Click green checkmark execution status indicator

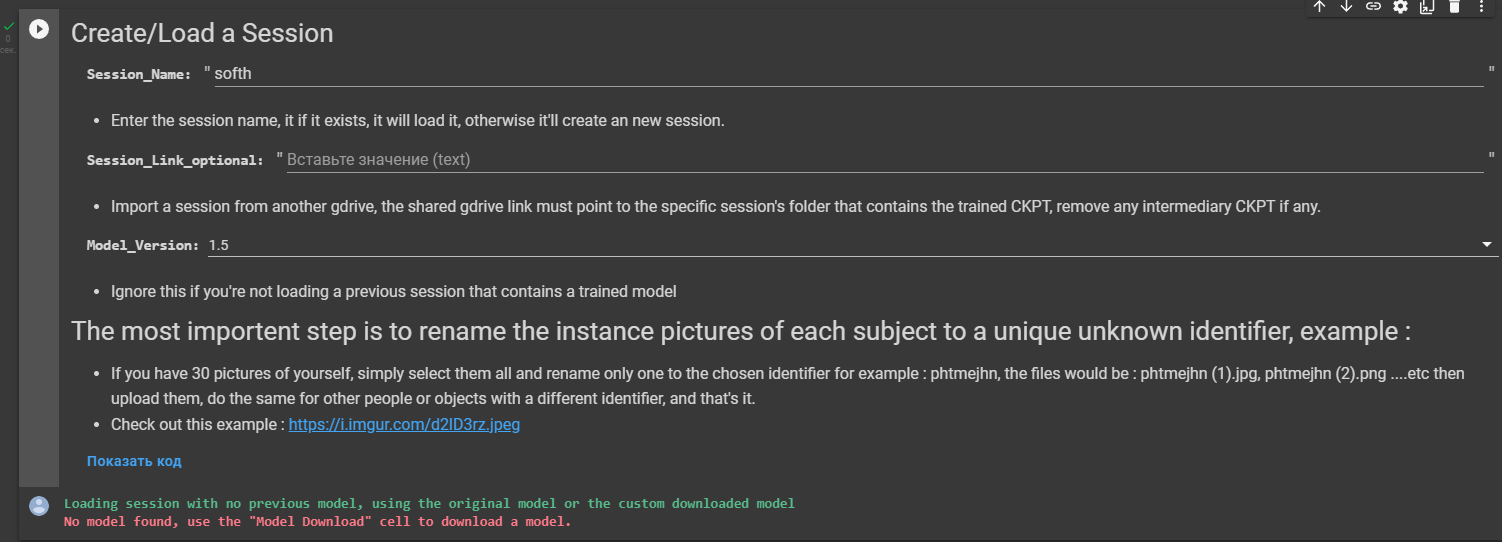tap(9, 26)
